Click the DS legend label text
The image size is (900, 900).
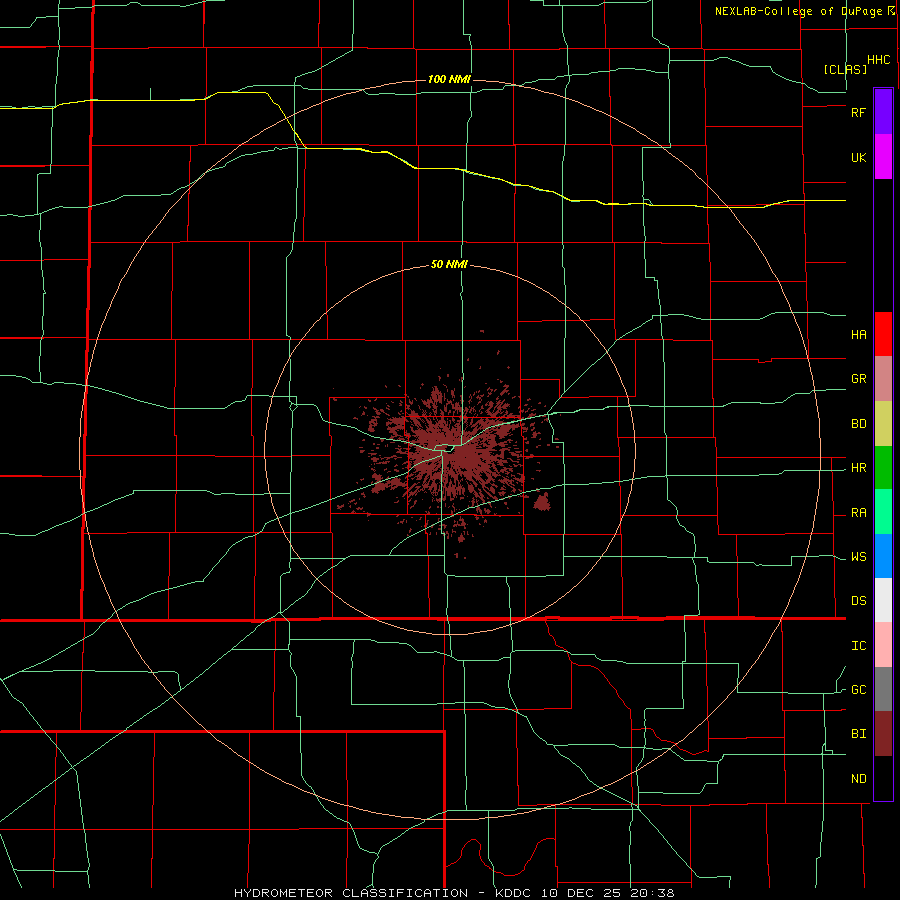point(859,601)
